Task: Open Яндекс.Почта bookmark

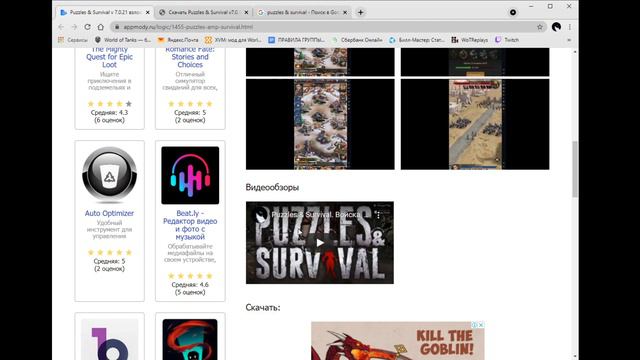Action: pyautogui.click(x=178, y=40)
